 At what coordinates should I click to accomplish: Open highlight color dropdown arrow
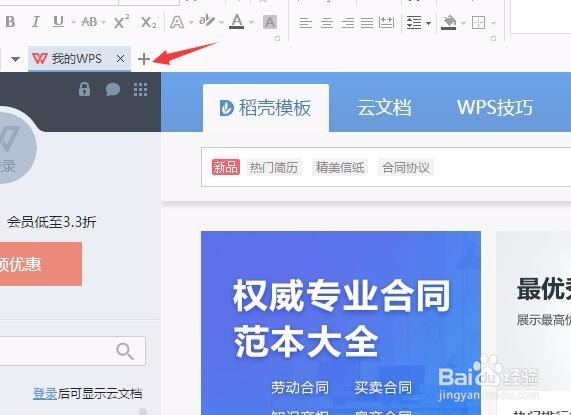click(221, 23)
